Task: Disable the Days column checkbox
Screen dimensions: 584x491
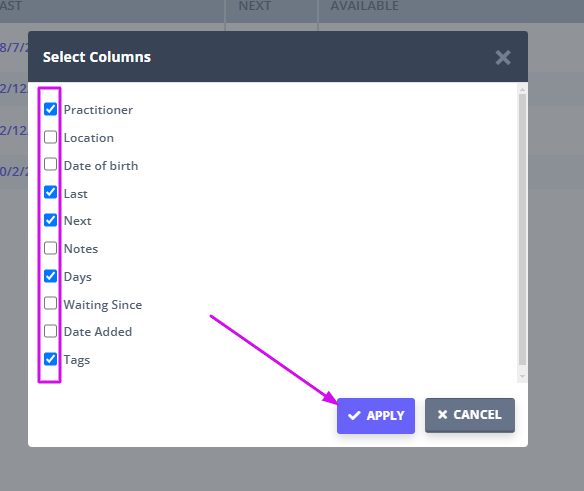Action: 50,276
